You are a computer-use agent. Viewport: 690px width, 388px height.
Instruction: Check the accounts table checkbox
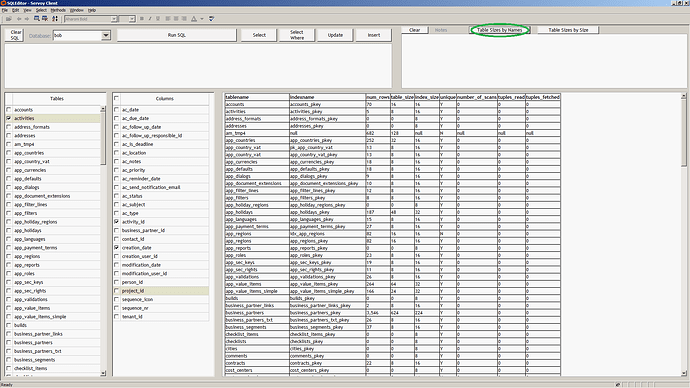(x=9, y=110)
